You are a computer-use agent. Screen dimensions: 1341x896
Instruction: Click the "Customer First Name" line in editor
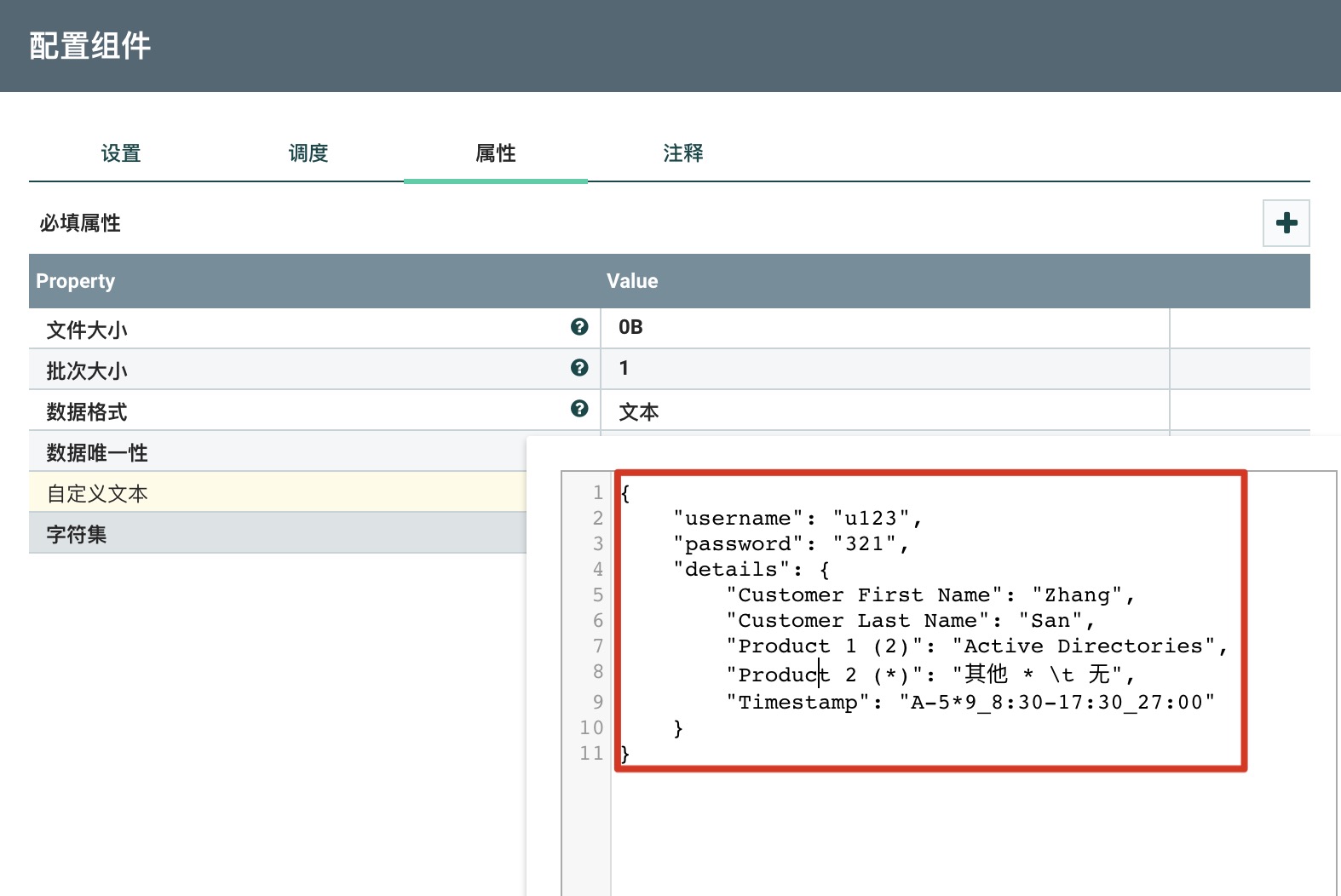coord(929,595)
